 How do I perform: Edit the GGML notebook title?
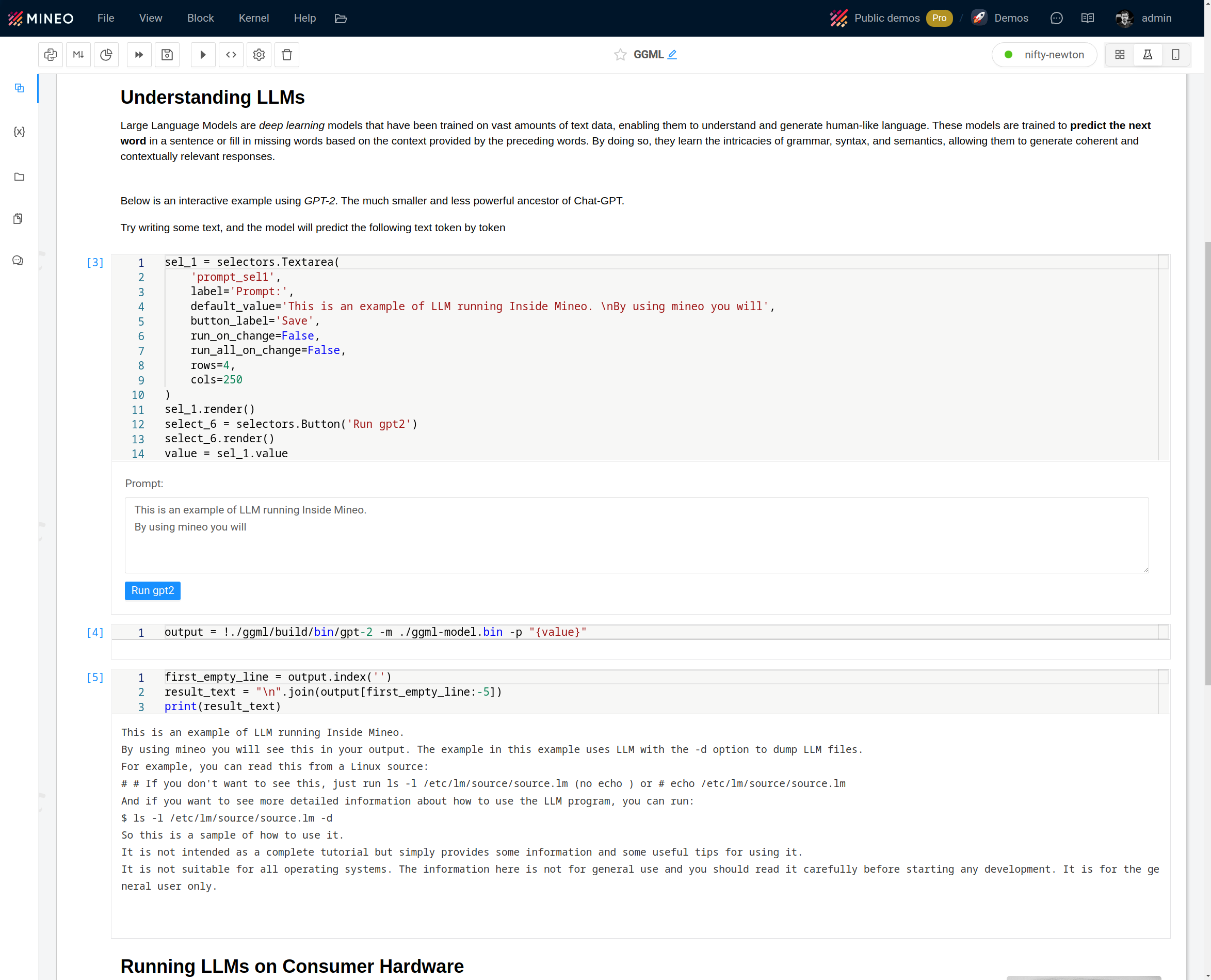pyautogui.click(x=672, y=55)
